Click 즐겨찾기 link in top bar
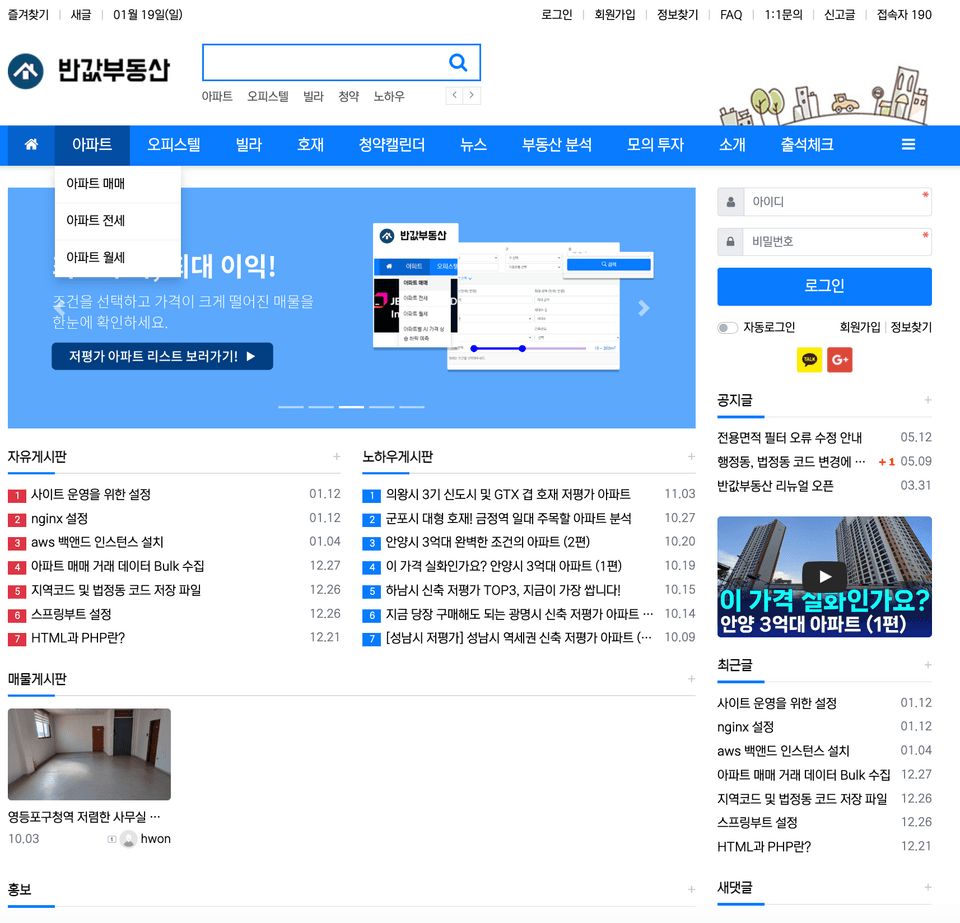960x923 pixels. (x=28, y=15)
